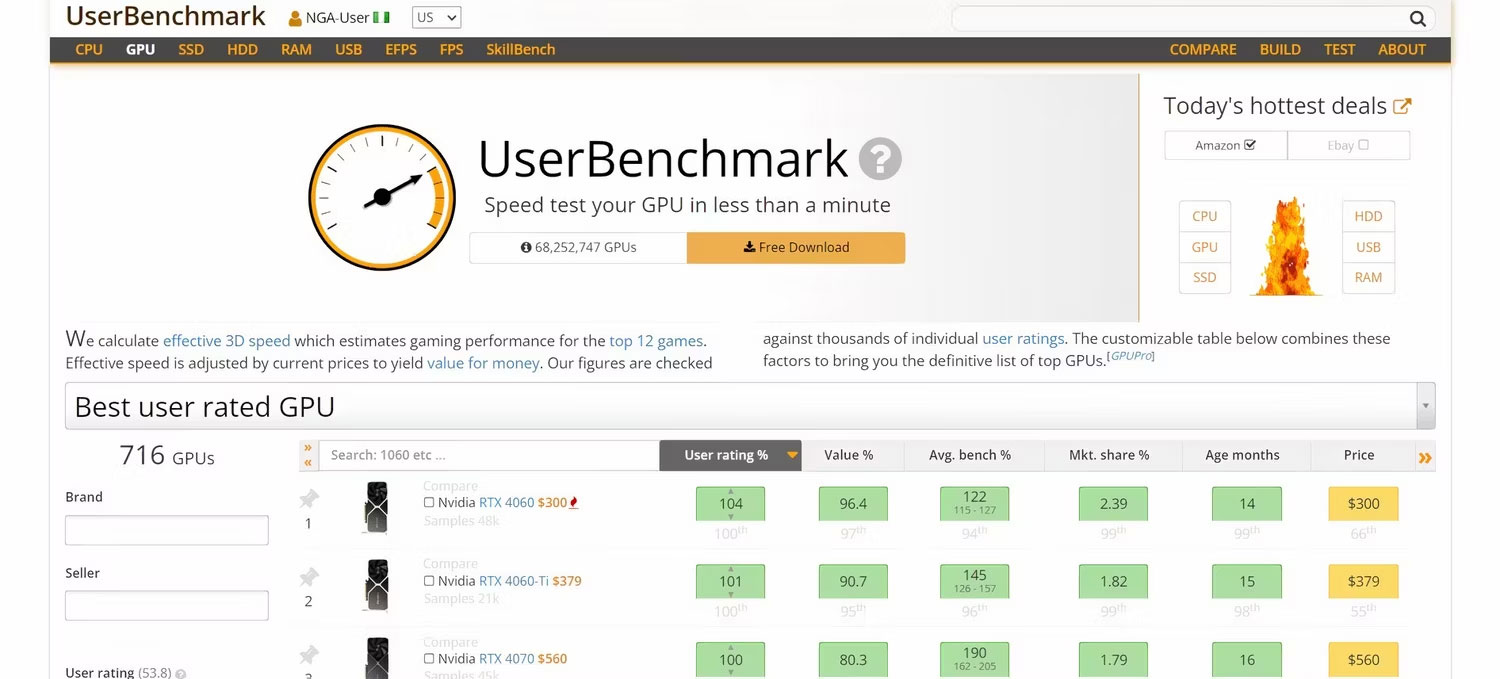Expand the Best user rated GPU dropdown
The width and height of the screenshot is (1500, 679).
click(x=1424, y=405)
